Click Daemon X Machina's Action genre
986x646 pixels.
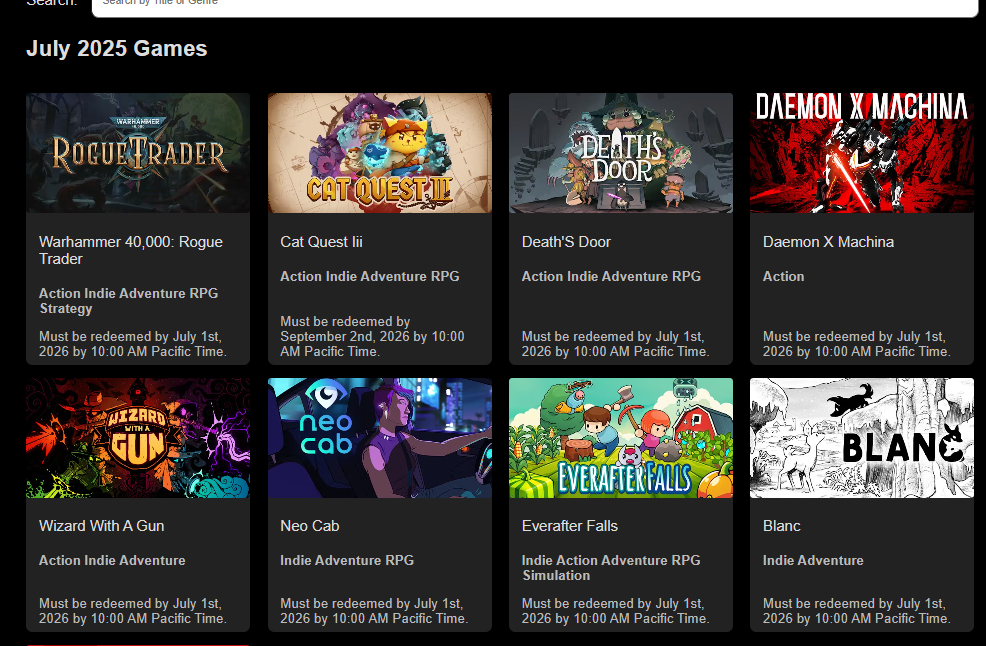pyautogui.click(x=784, y=276)
